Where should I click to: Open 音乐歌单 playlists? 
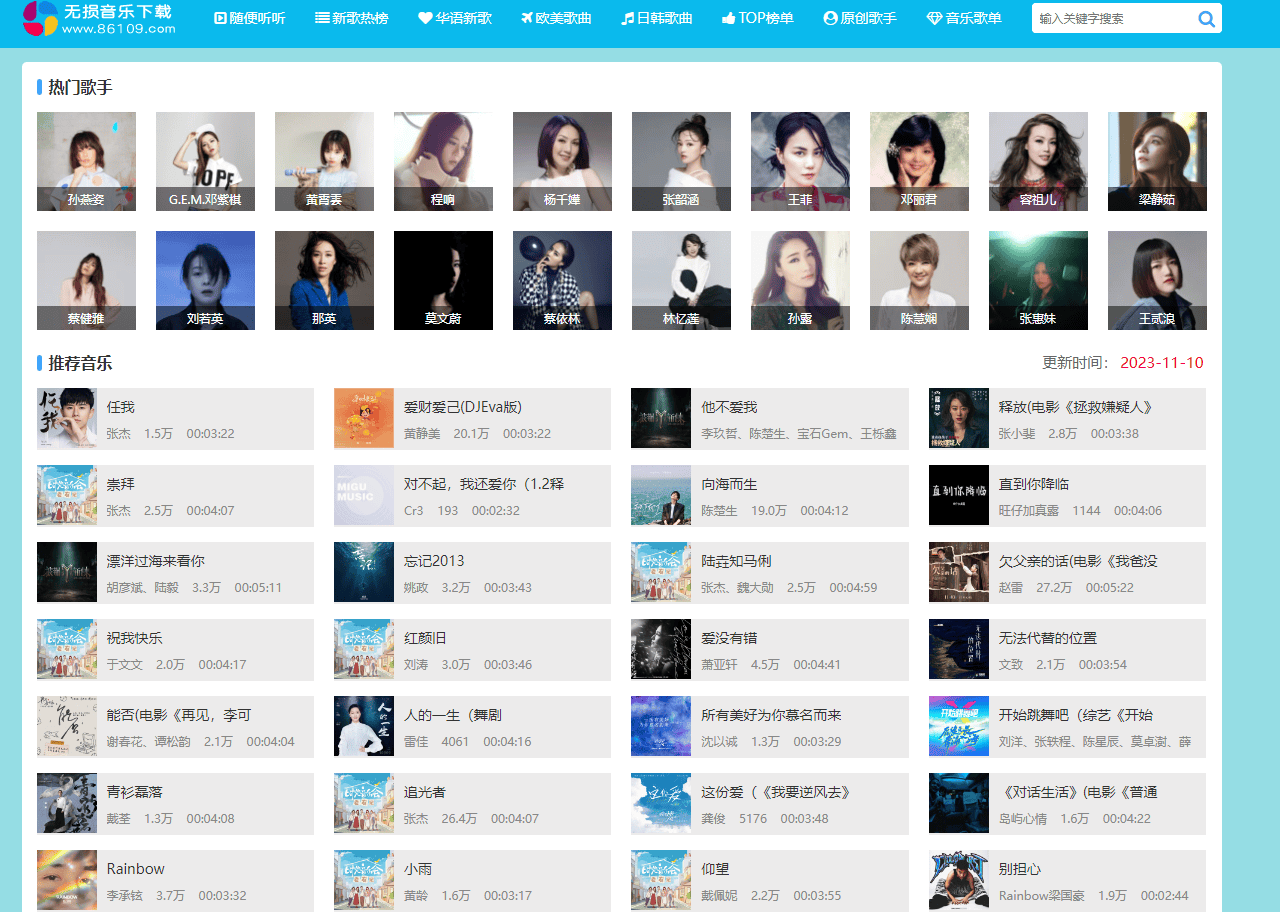pyautogui.click(x=964, y=18)
